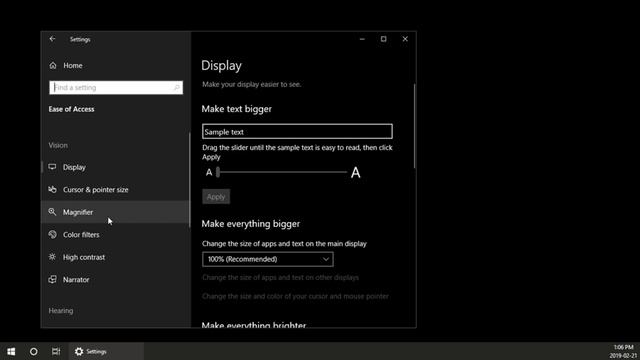The height and width of the screenshot is (360, 640).
Task: Click the Vision section label
Action: pyautogui.click(x=58, y=145)
